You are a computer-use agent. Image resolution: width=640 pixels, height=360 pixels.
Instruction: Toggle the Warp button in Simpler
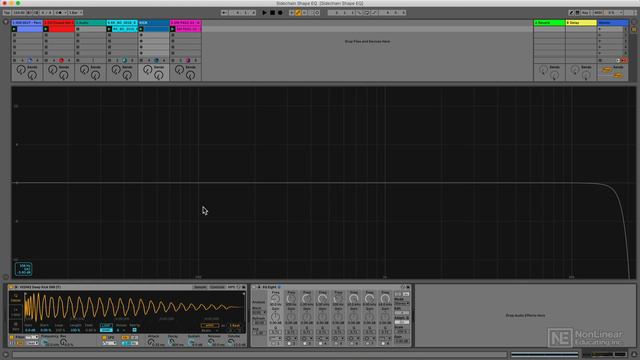coord(209,325)
